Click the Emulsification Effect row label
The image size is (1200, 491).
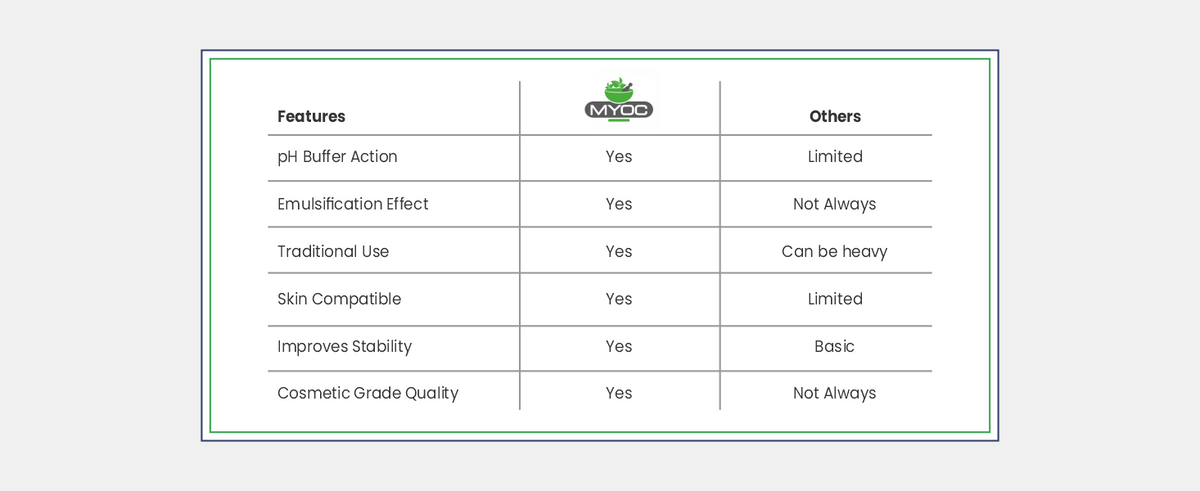coord(353,204)
